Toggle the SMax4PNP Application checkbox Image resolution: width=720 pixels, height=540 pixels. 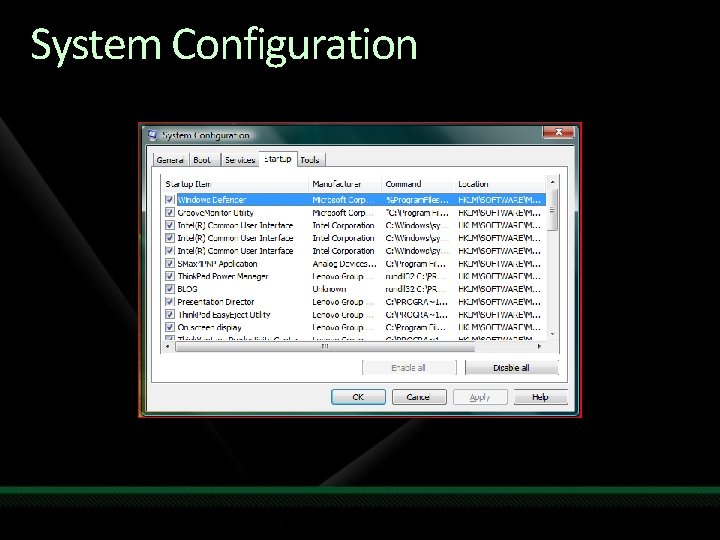(169, 264)
